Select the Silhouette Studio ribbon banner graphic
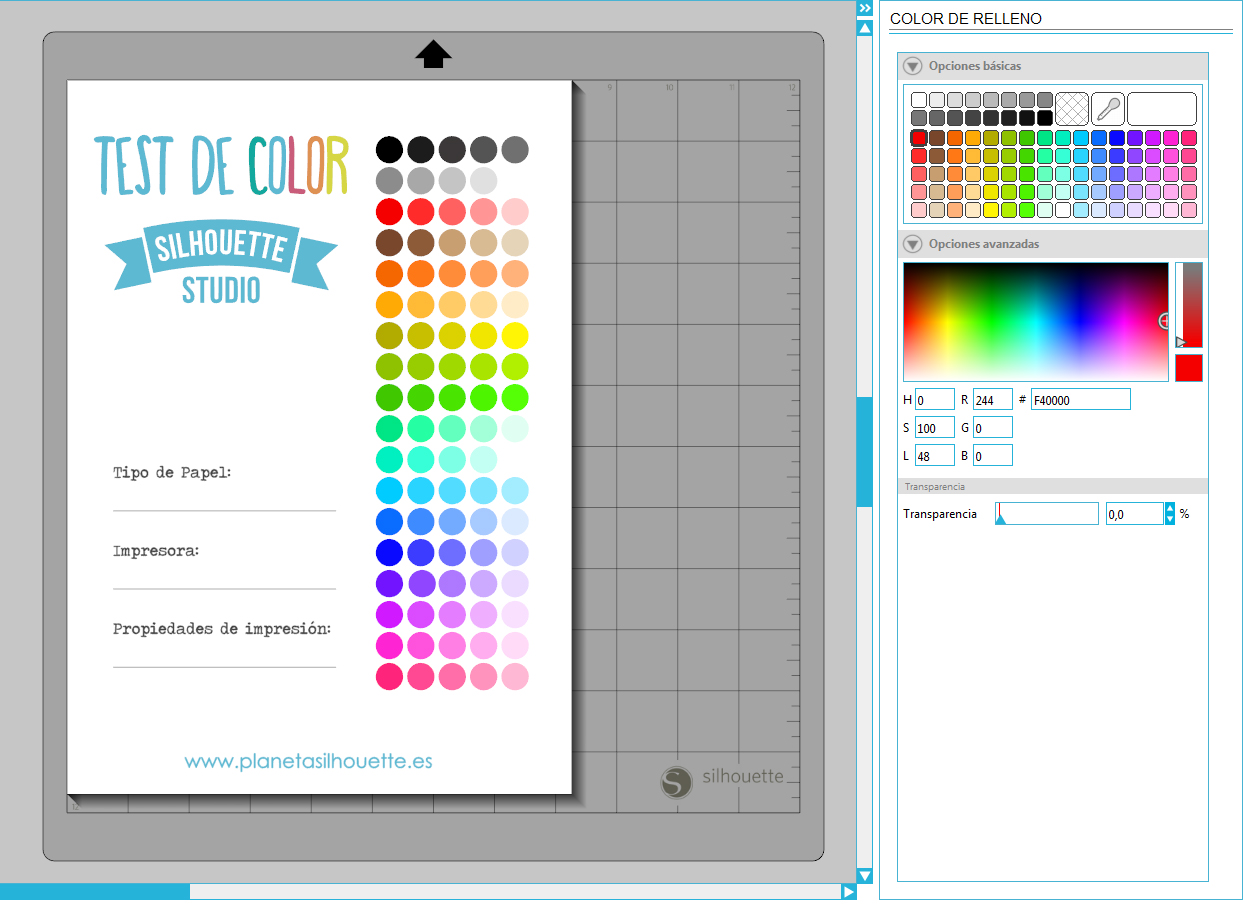Viewport: 1245px width, 912px height. point(221,262)
